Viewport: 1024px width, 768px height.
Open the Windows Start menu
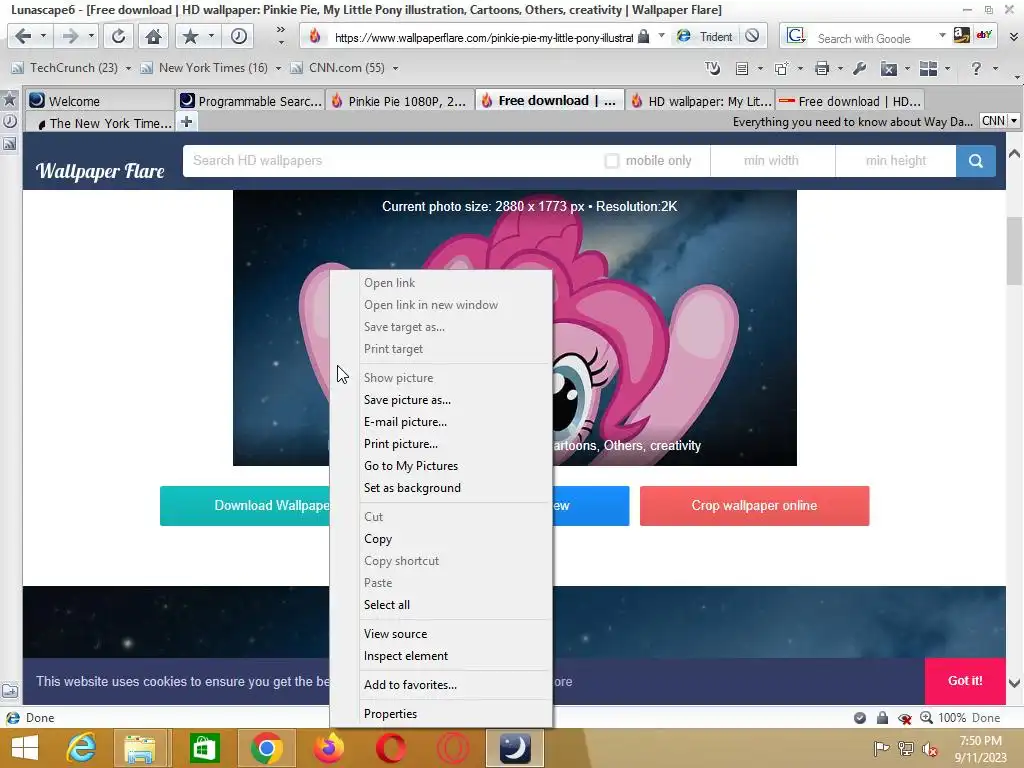25,748
